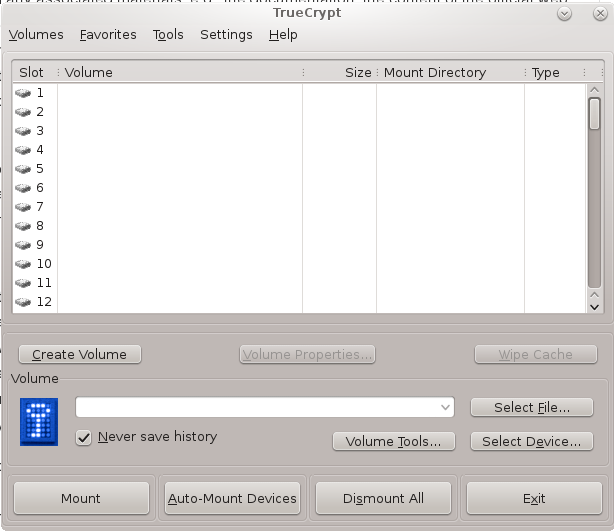
Task: Click Auto-Mount Devices button
Action: pyautogui.click(x=232, y=498)
